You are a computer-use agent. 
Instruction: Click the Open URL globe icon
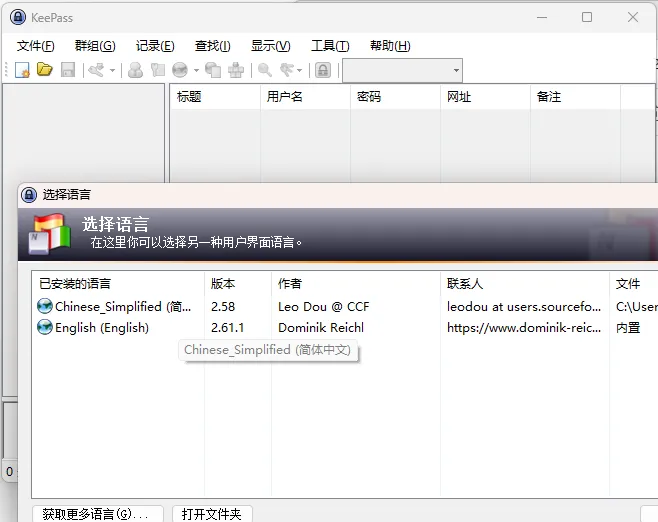coord(180,70)
